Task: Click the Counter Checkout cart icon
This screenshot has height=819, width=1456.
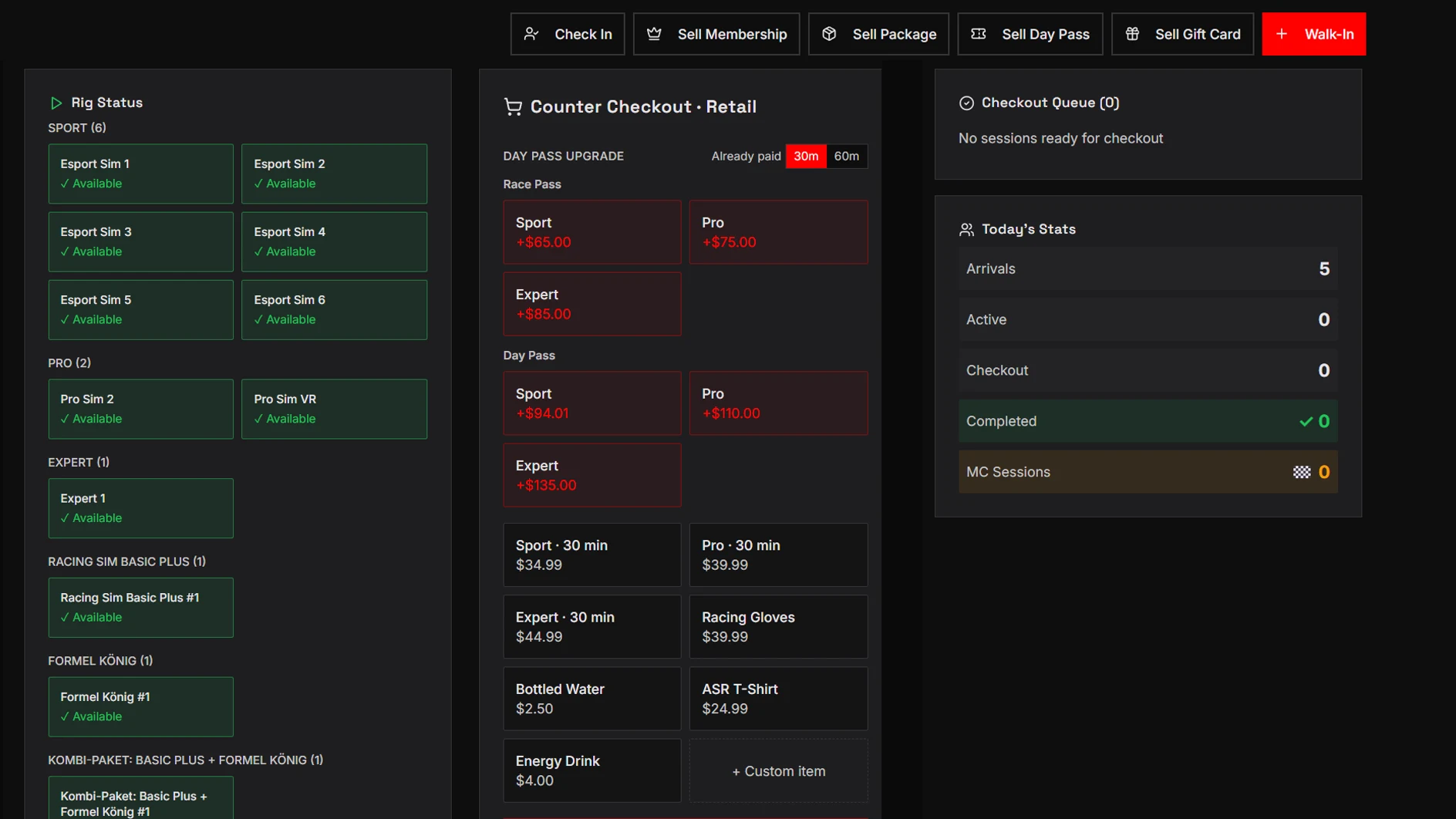Action: (x=513, y=106)
